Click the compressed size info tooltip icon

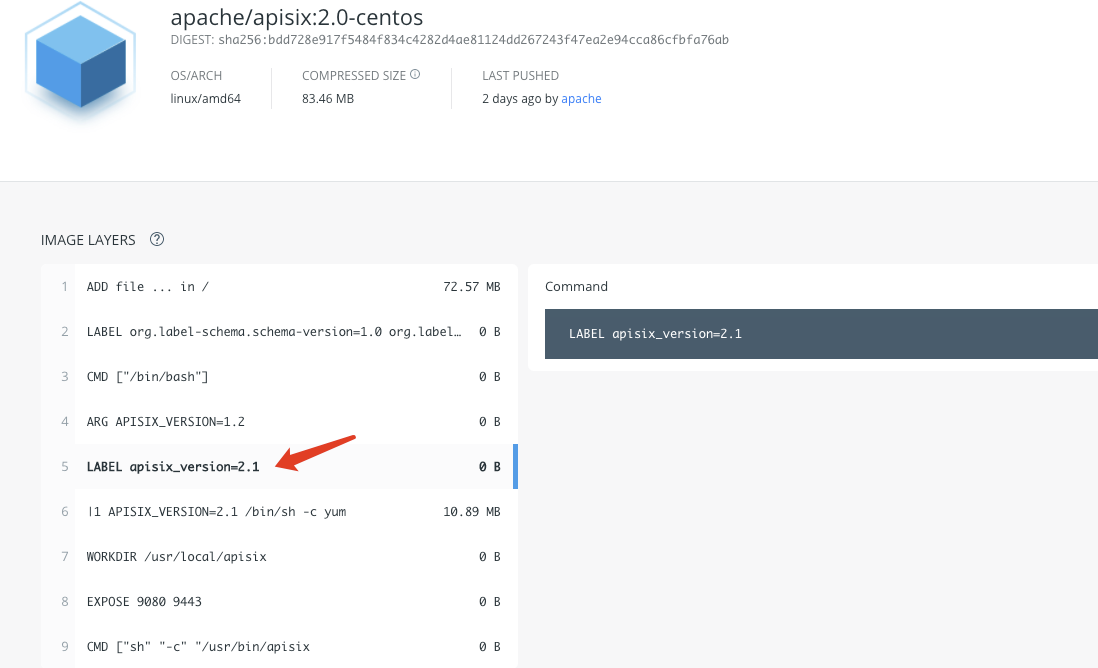(416, 74)
